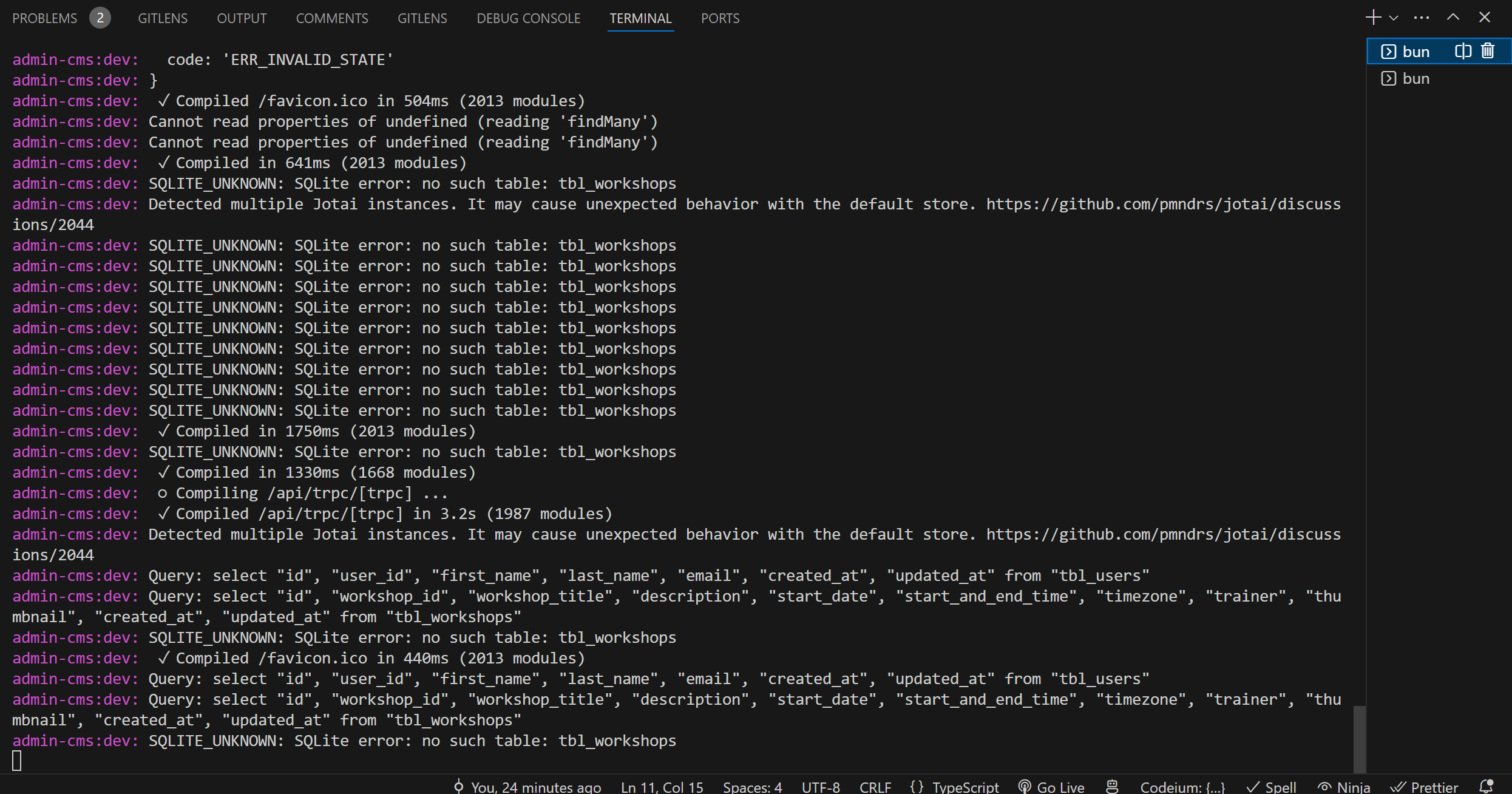Open the Comments panel tab
1512x794 pixels.
(332, 18)
